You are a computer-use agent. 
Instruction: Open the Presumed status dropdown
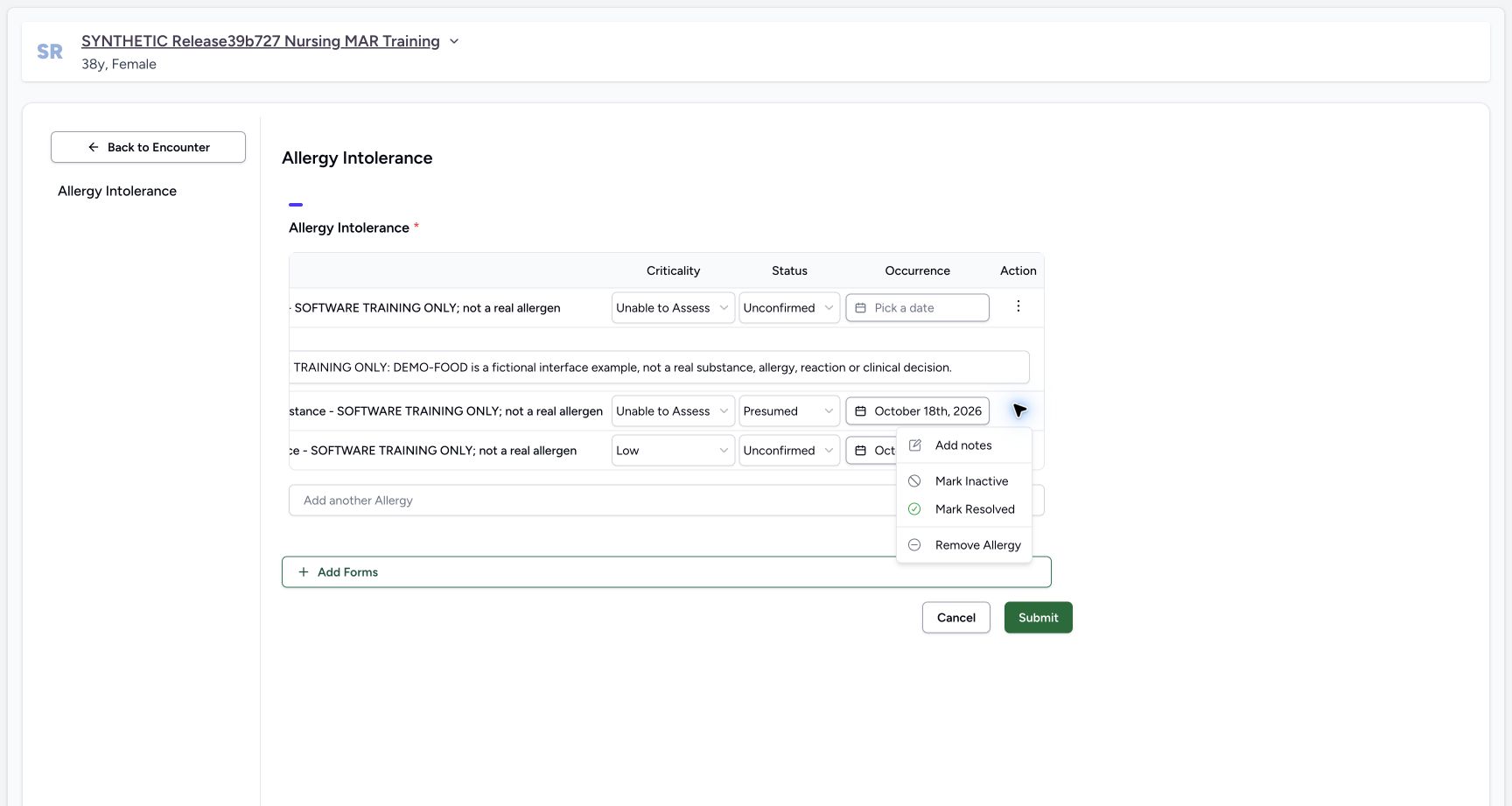[x=789, y=411]
